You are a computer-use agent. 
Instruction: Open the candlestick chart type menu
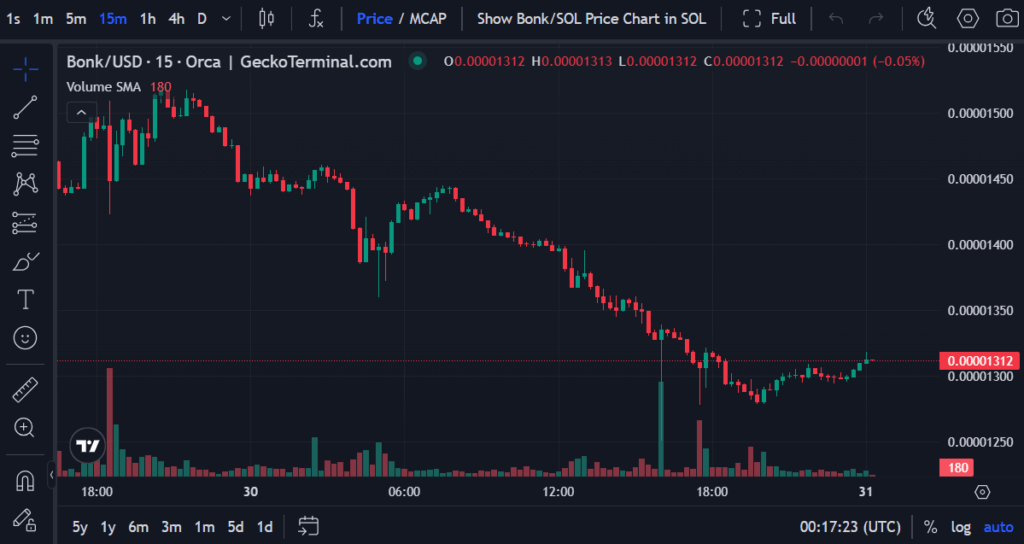coord(265,18)
